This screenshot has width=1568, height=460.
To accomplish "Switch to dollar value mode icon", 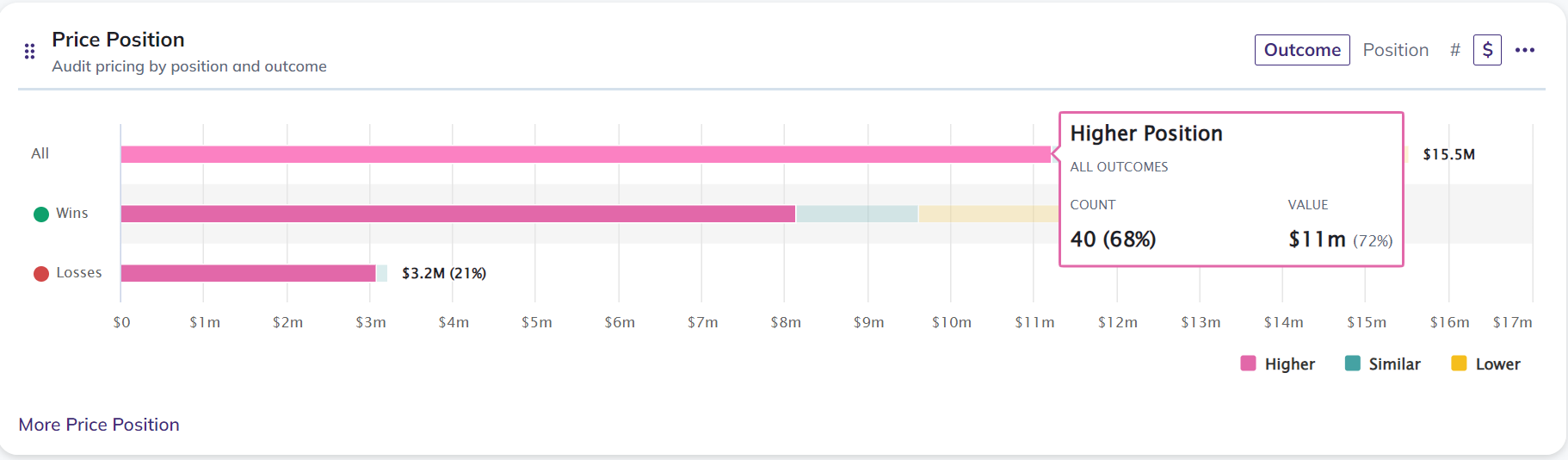I will 1487,50.
